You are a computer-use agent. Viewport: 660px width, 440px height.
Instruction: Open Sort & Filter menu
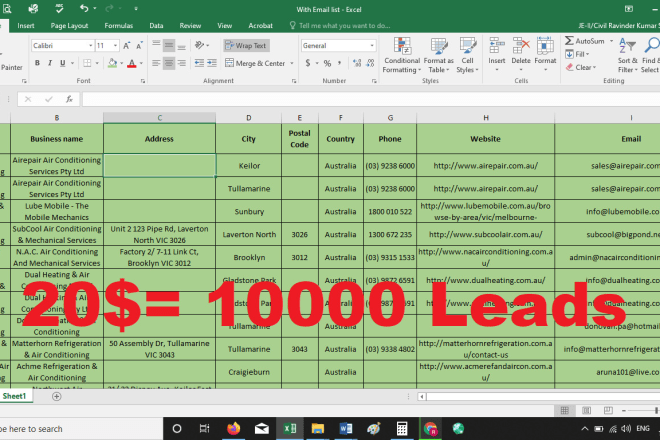coord(628,55)
